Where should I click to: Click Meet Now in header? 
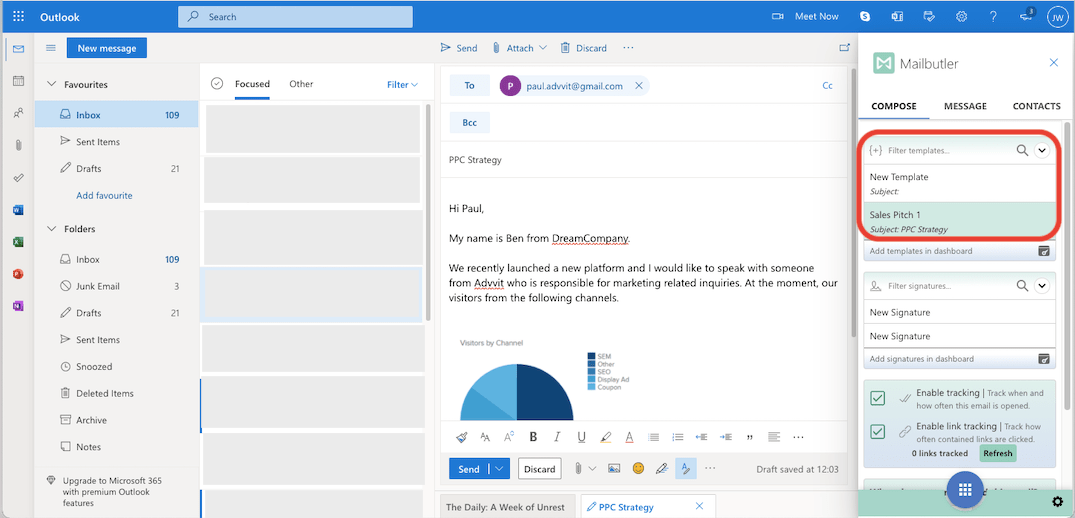pos(817,16)
